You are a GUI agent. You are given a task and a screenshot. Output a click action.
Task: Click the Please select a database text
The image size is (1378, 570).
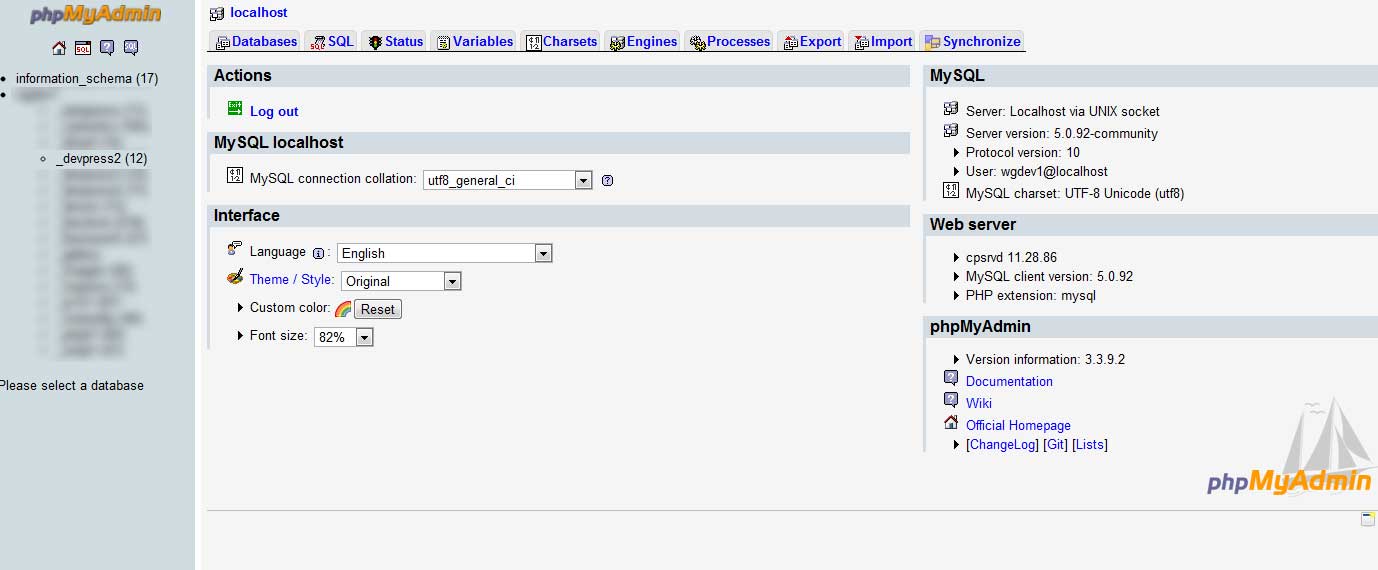(72, 385)
